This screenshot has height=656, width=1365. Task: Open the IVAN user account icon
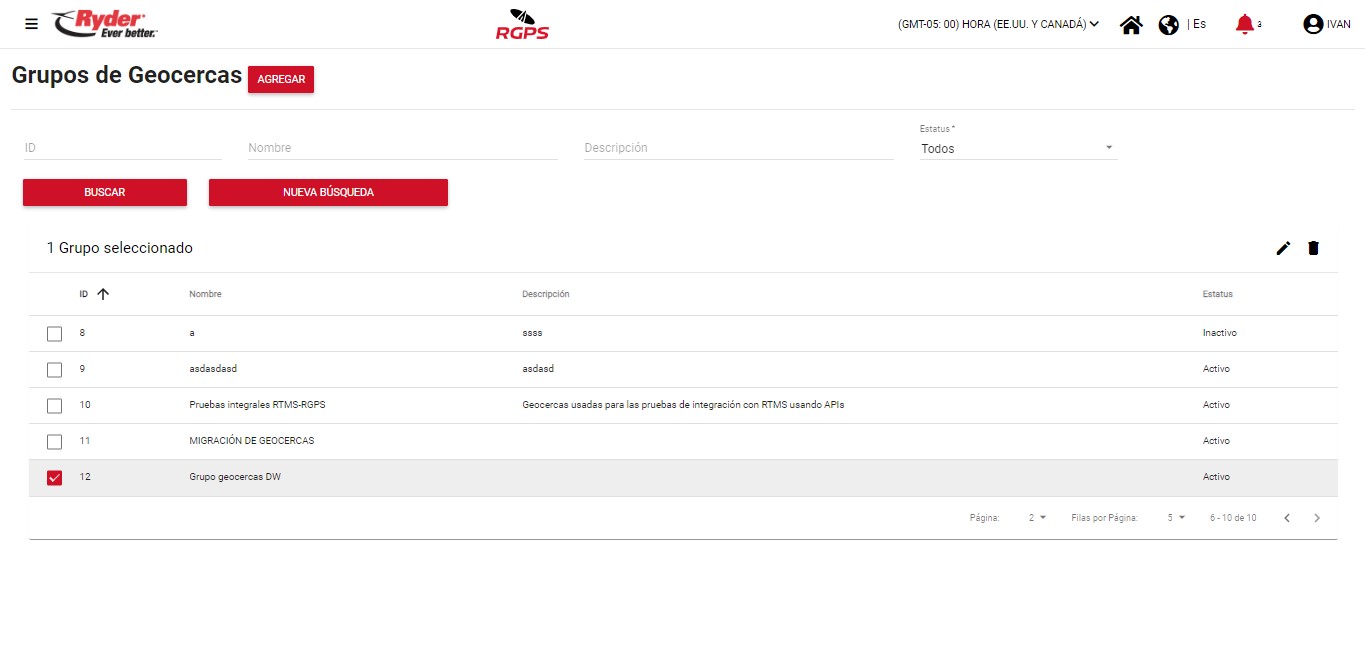[x=1313, y=25]
